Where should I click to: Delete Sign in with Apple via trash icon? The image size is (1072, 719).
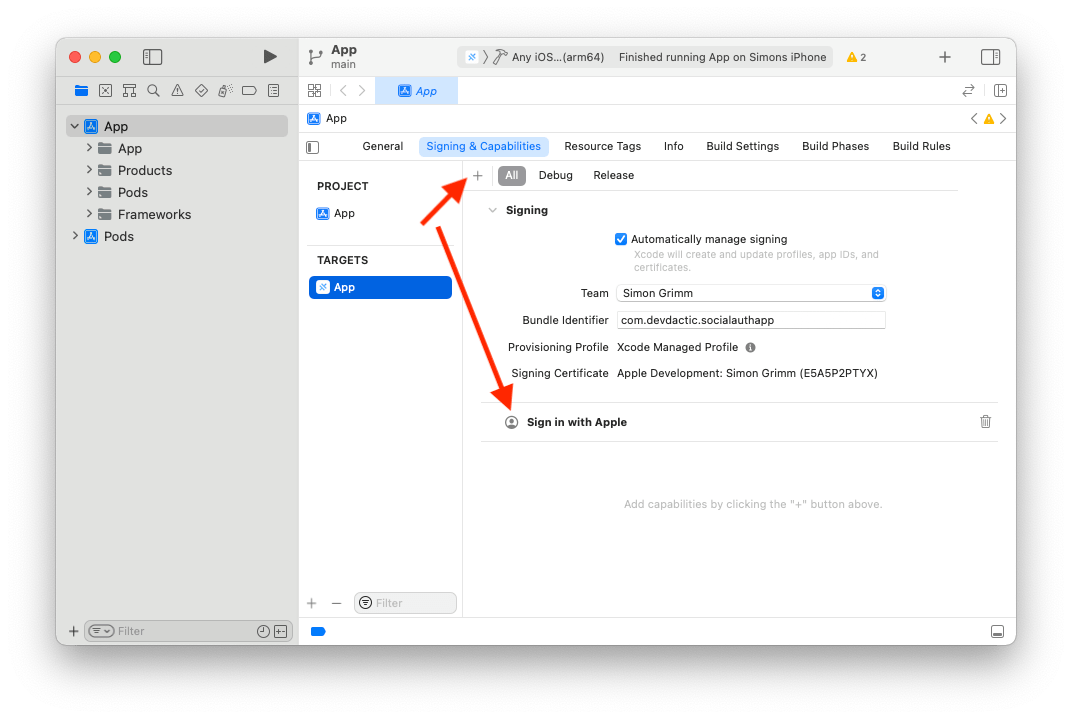click(x=985, y=421)
